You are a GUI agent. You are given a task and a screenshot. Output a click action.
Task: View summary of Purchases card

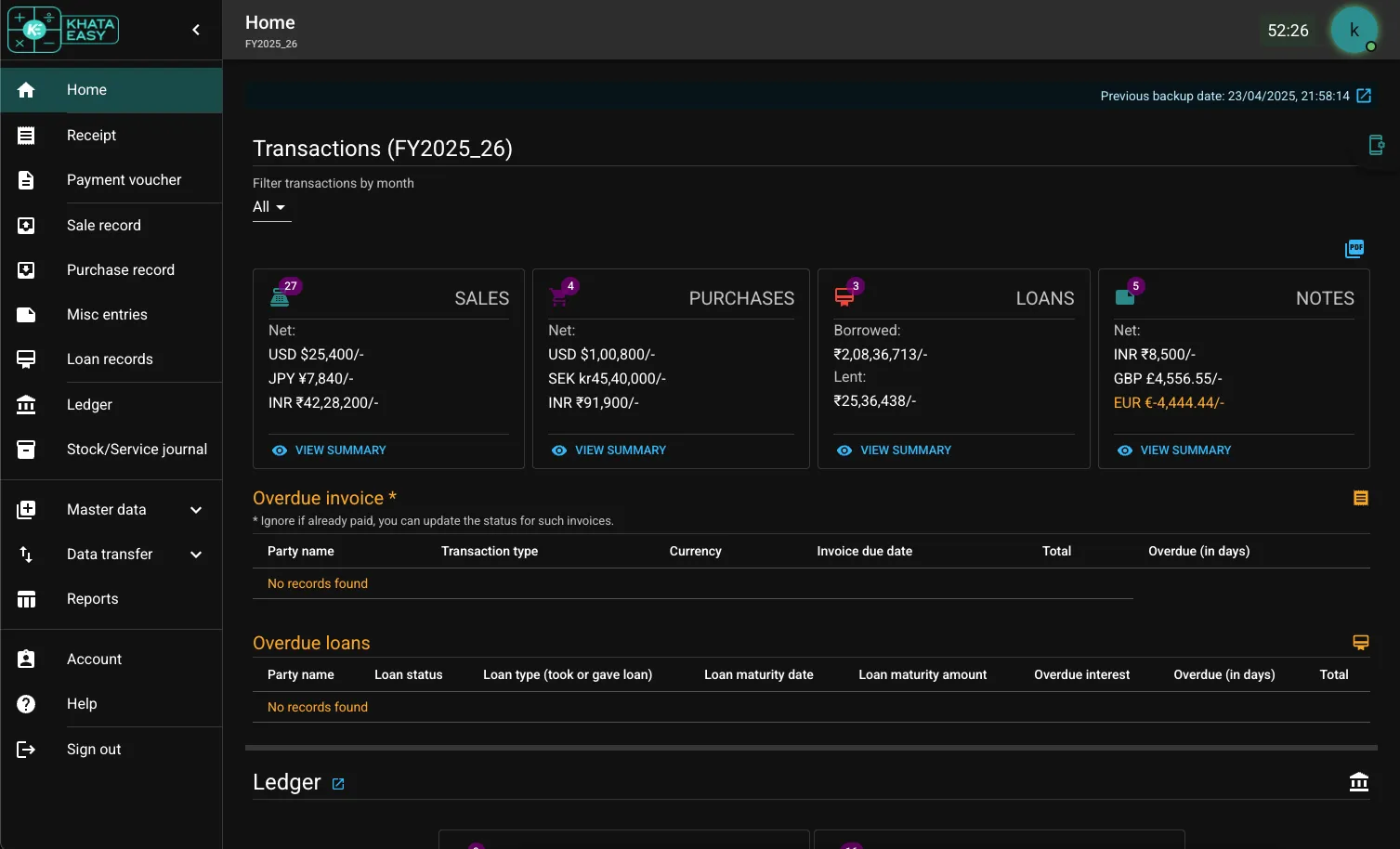(608, 451)
